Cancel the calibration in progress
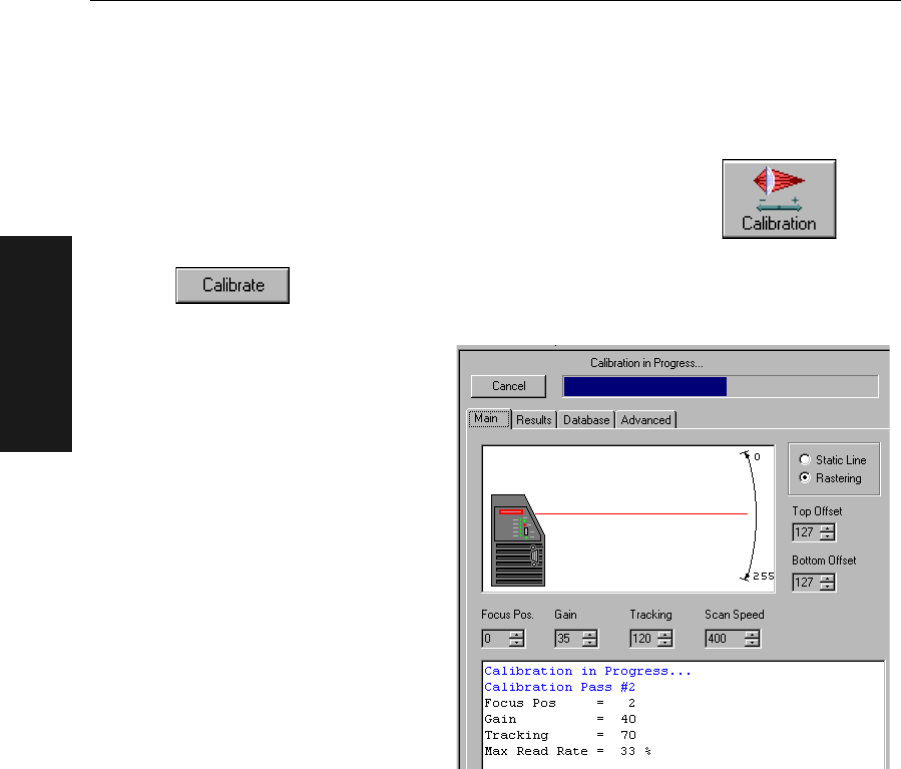 point(508,386)
